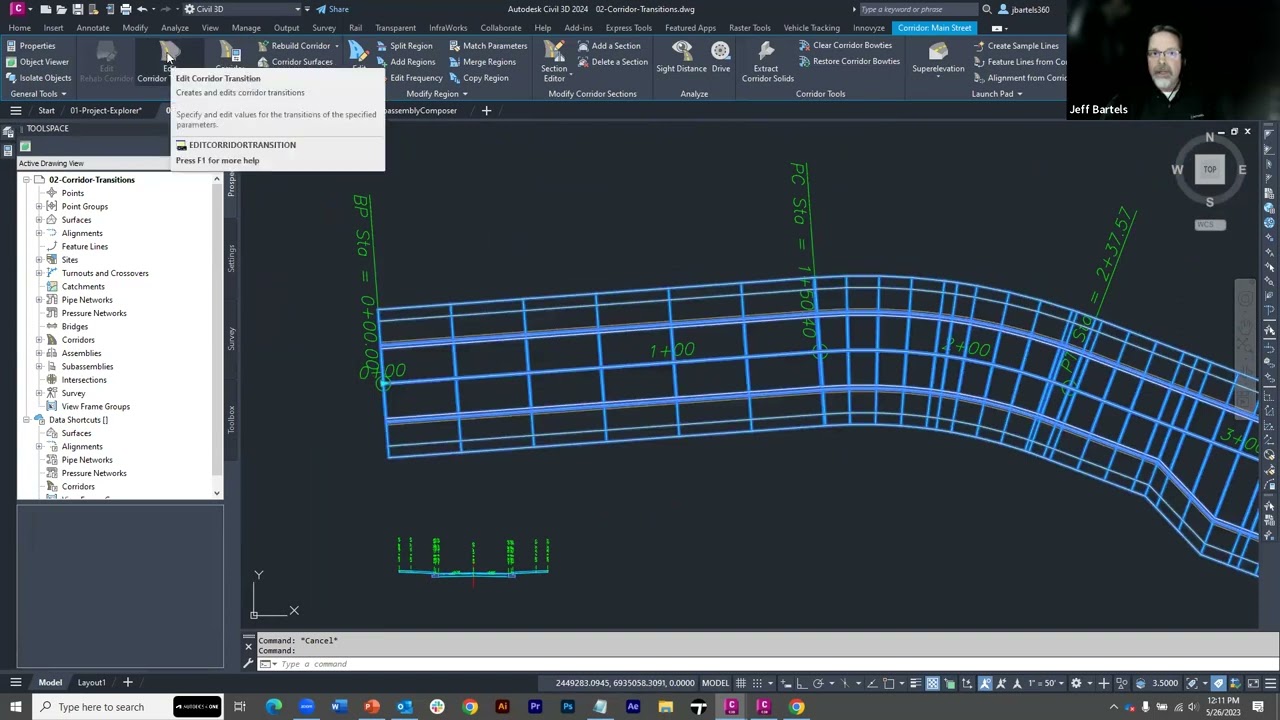The width and height of the screenshot is (1280, 720).
Task: Select the Add Regions tool
Action: tap(404, 62)
